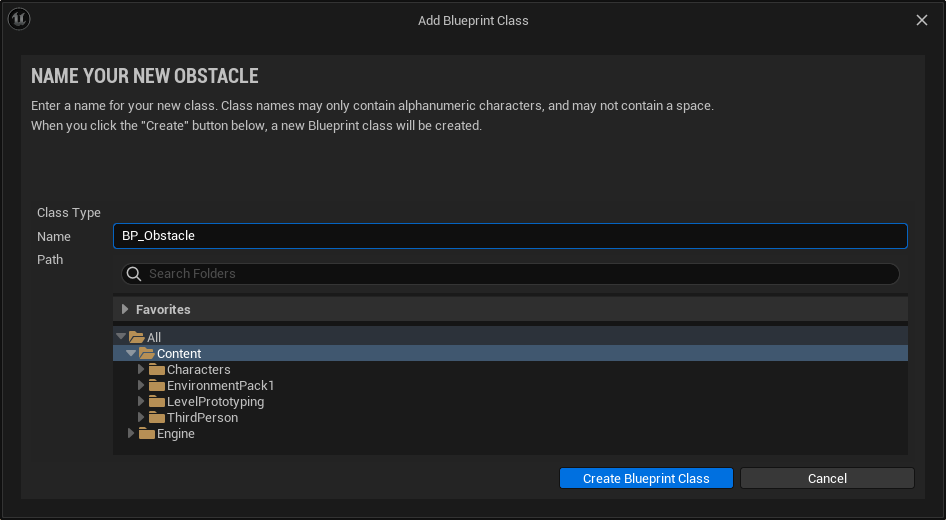
Task: Click the Path label
Action: tap(50, 259)
